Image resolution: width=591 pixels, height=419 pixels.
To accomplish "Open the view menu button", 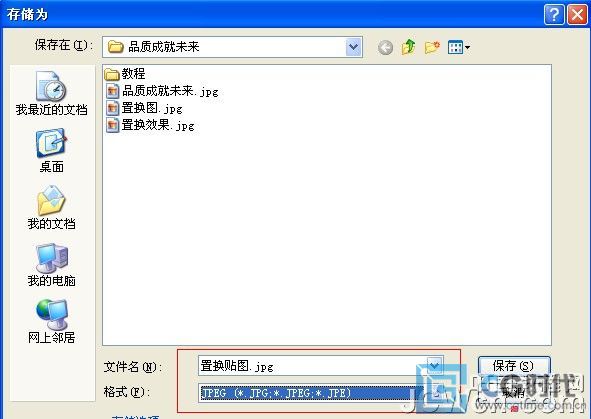I will tap(459, 47).
